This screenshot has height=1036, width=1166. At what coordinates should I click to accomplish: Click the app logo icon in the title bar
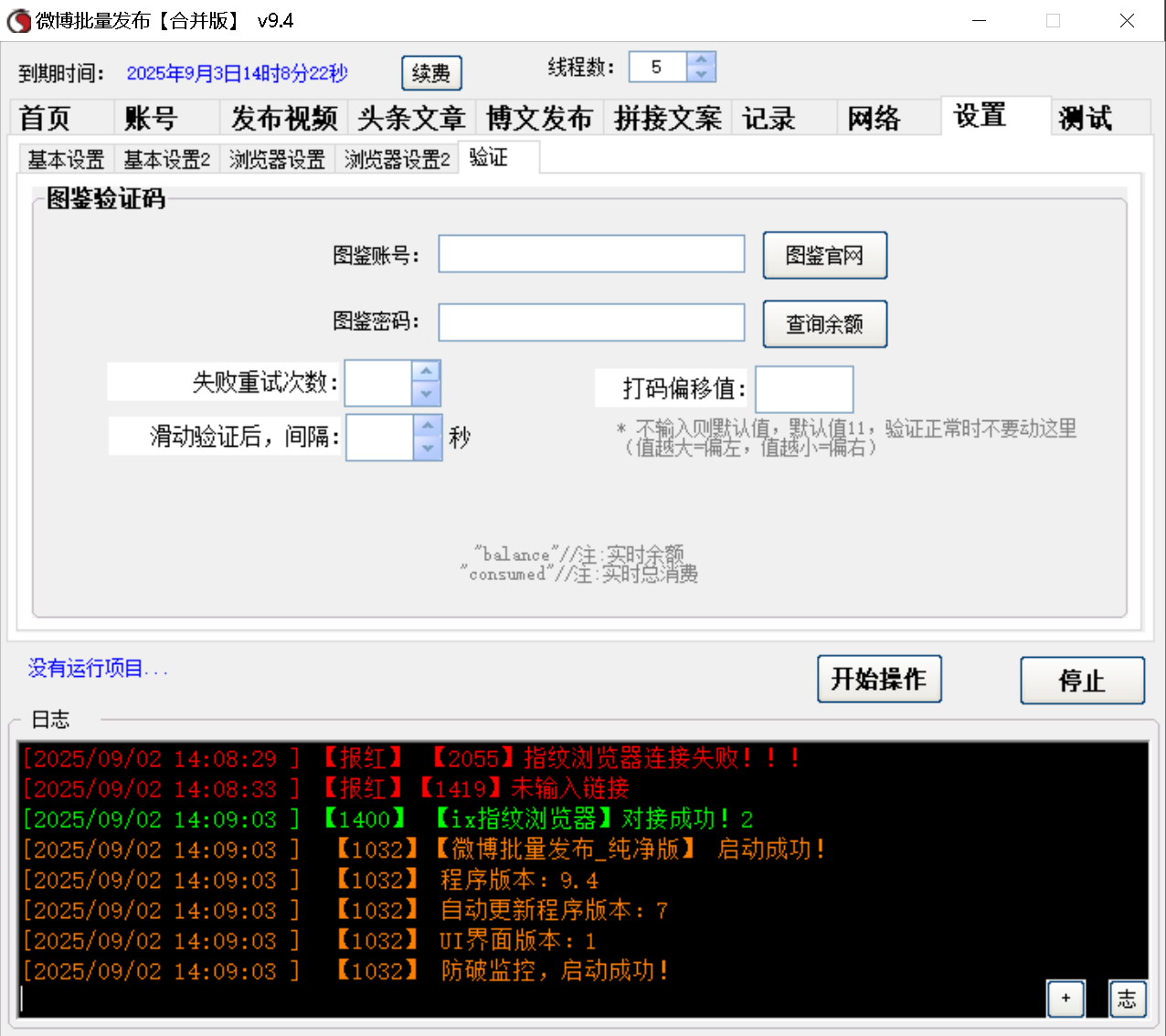pos(18,20)
